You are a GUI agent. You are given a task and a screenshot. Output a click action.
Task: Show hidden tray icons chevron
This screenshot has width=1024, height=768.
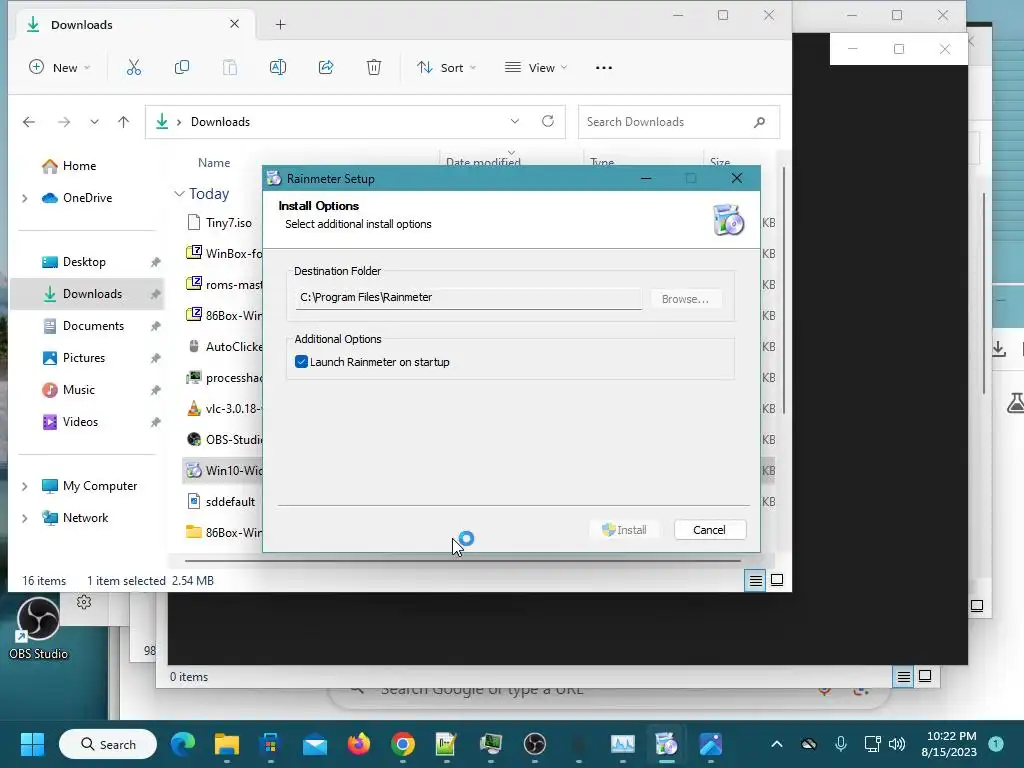tap(776, 744)
